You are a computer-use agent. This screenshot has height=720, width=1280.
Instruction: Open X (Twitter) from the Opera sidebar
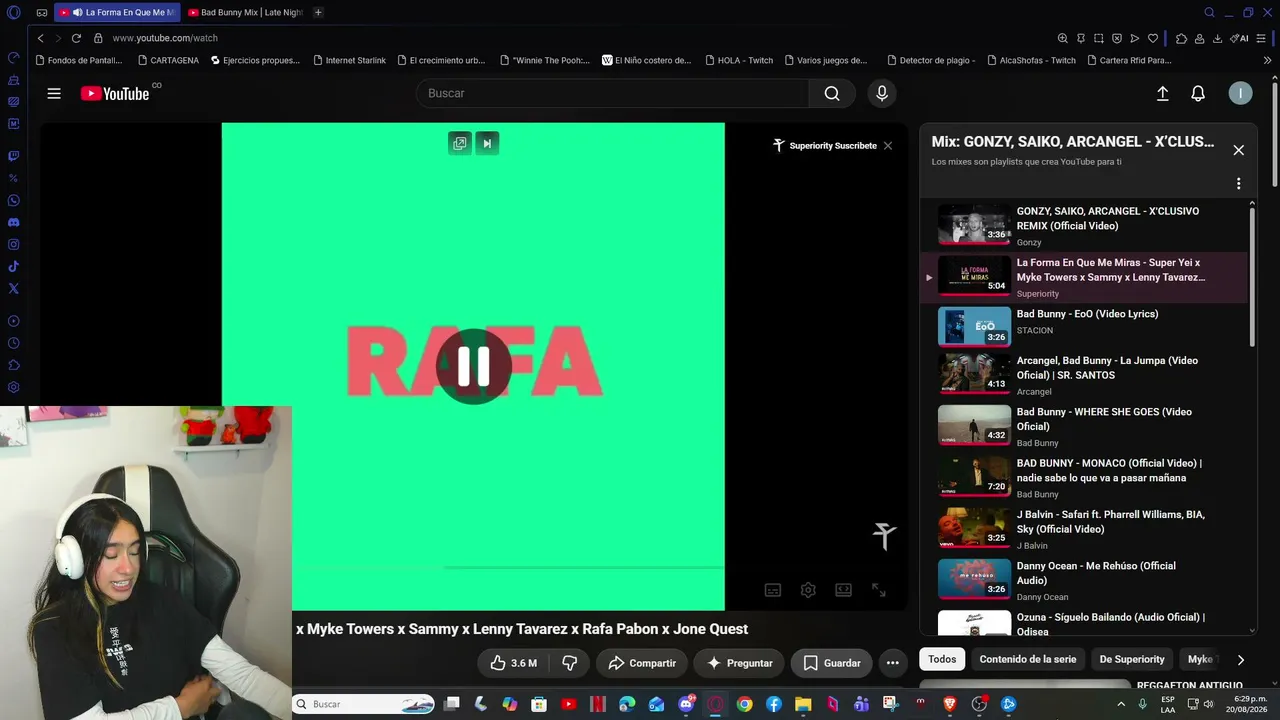tap(14, 288)
